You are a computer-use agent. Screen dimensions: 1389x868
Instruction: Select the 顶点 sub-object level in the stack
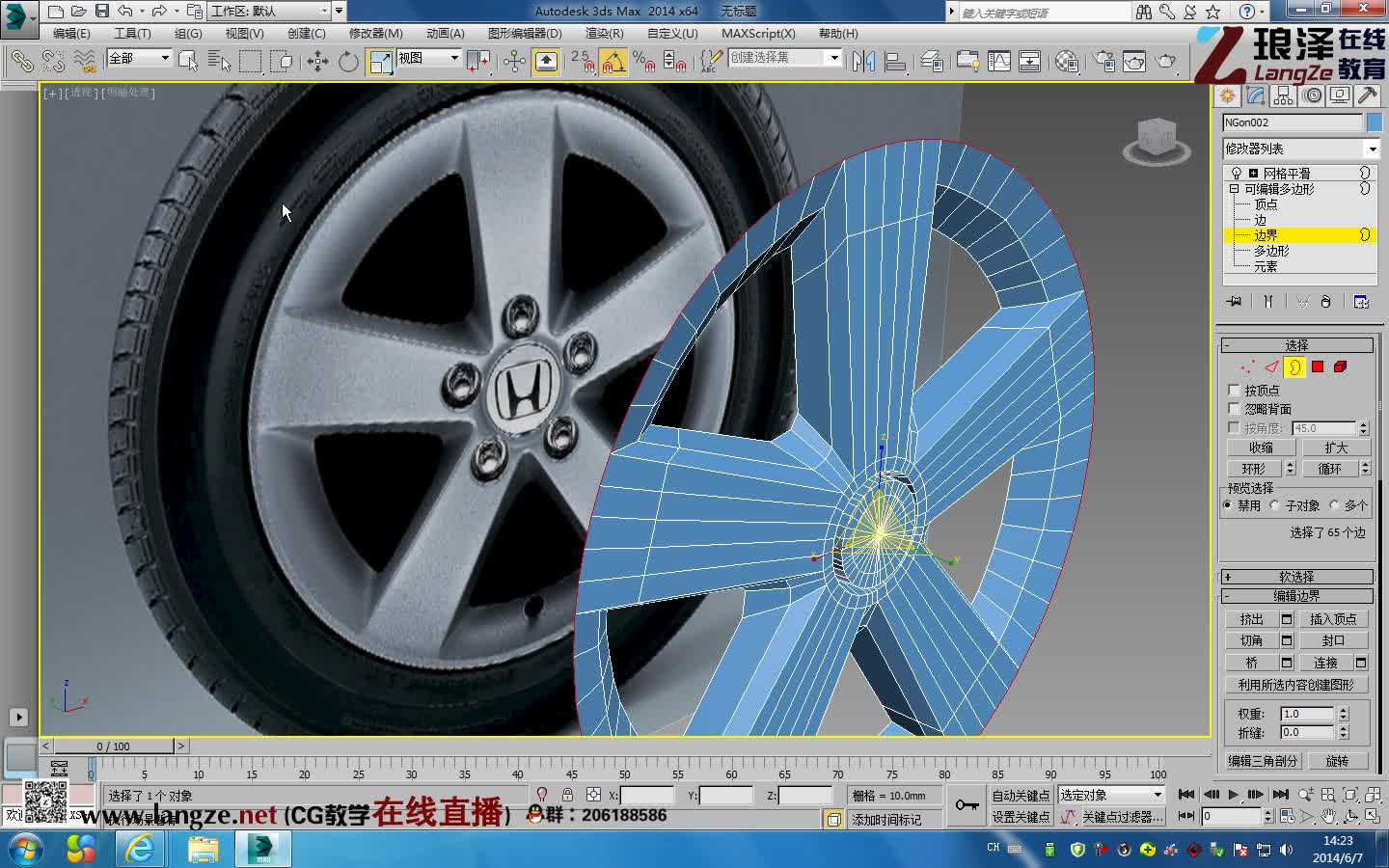[1264, 203]
